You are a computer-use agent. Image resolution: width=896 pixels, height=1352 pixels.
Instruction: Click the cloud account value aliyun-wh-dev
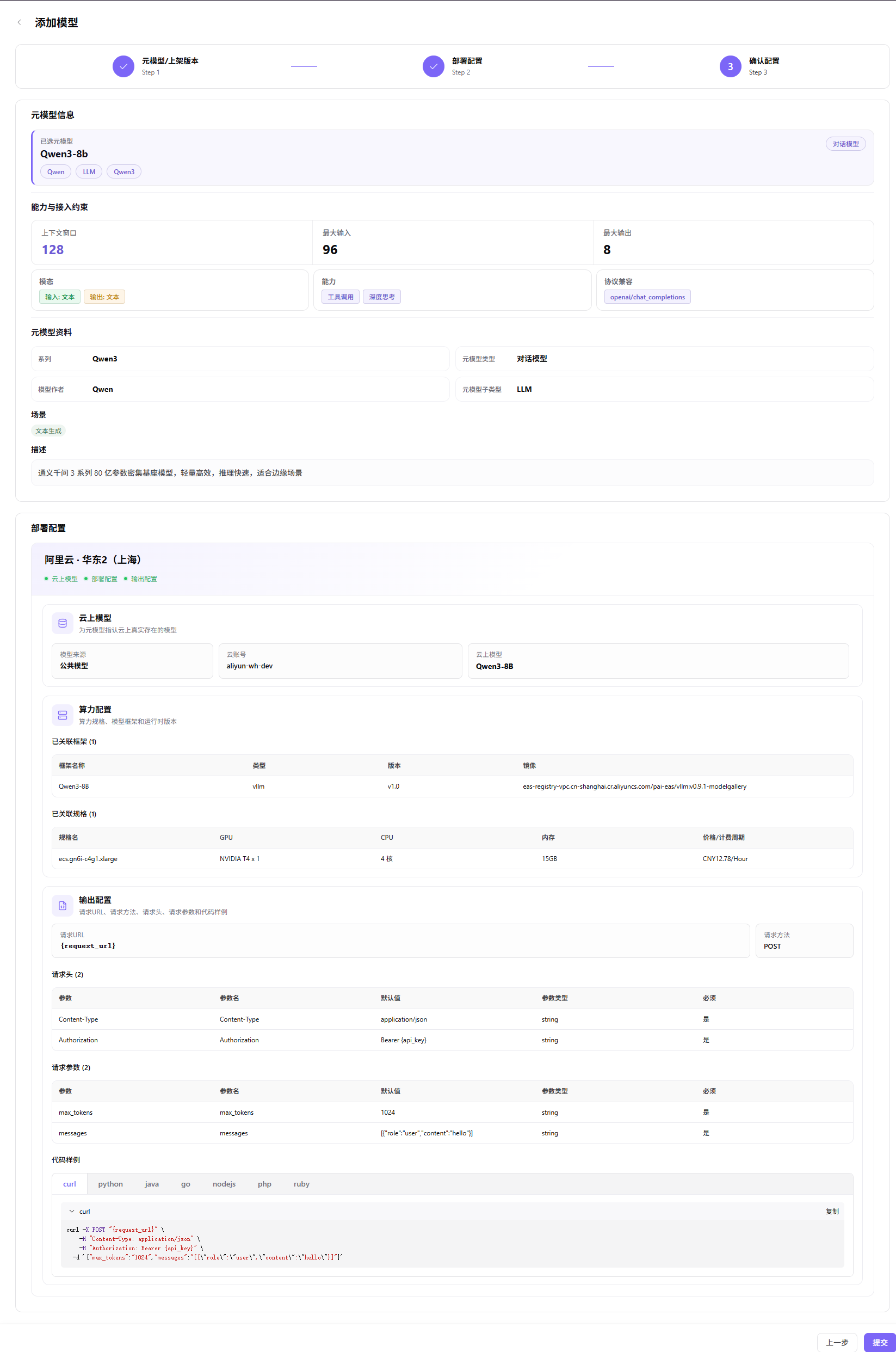click(250, 666)
